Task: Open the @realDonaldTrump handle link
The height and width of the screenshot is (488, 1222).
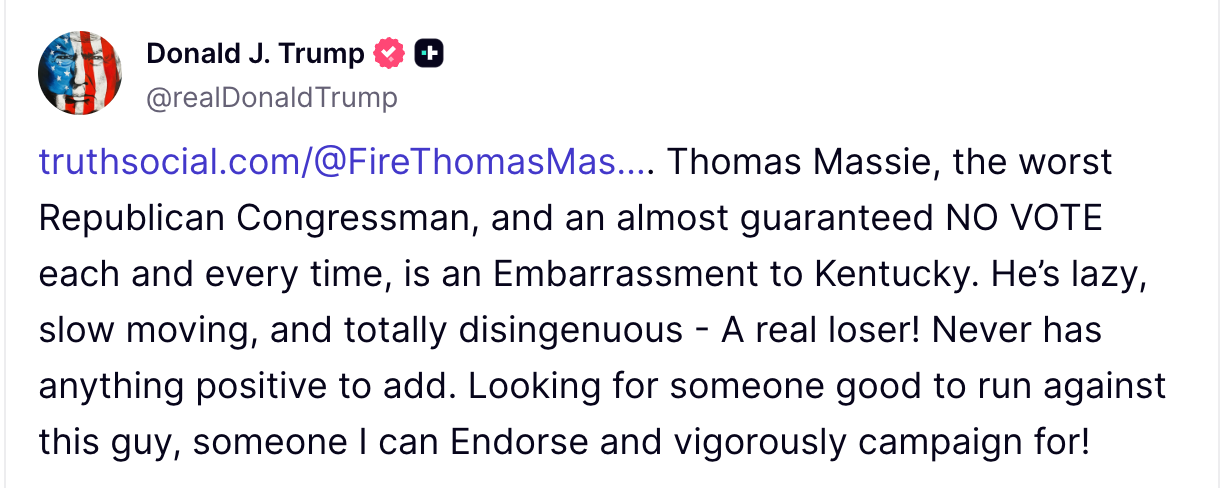Action: [x=272, y=97]
